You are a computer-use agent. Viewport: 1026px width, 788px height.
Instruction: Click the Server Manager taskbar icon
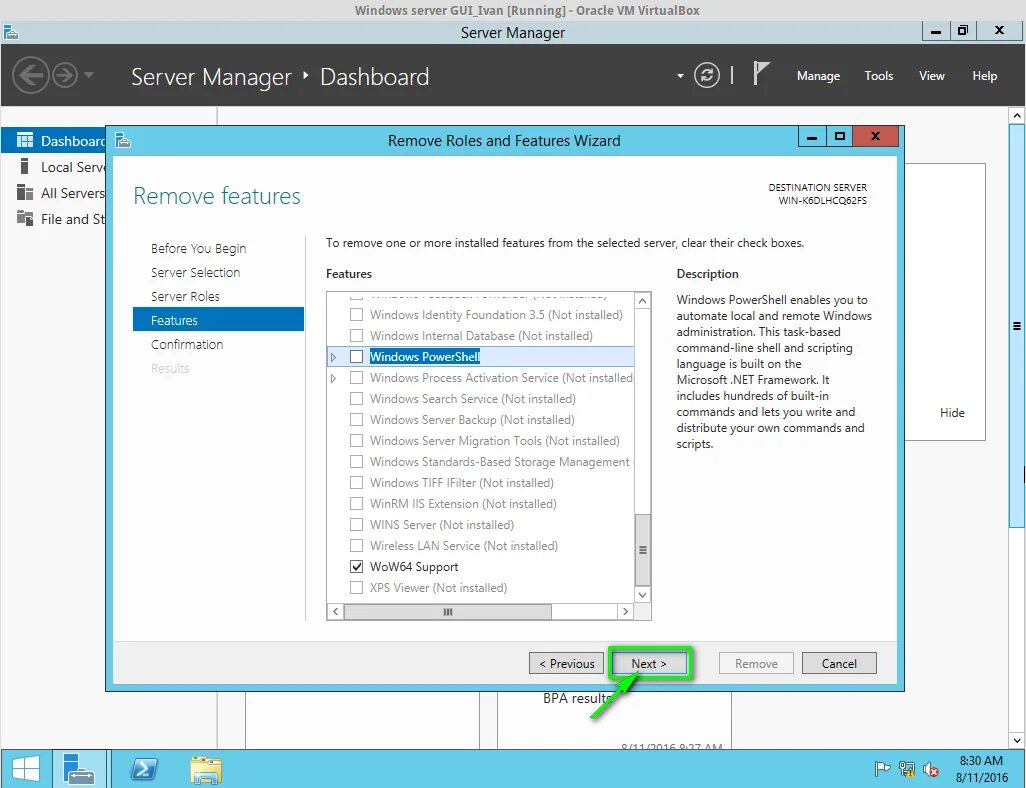(x=79, y=768)
